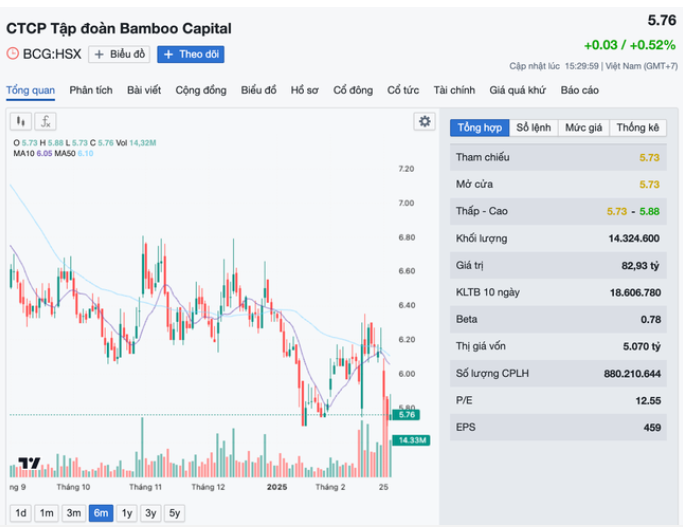The height and width of the screenshot is (527, 683).
Task: Open the candlestick chart type selector
Action: (x=20, y=122)
